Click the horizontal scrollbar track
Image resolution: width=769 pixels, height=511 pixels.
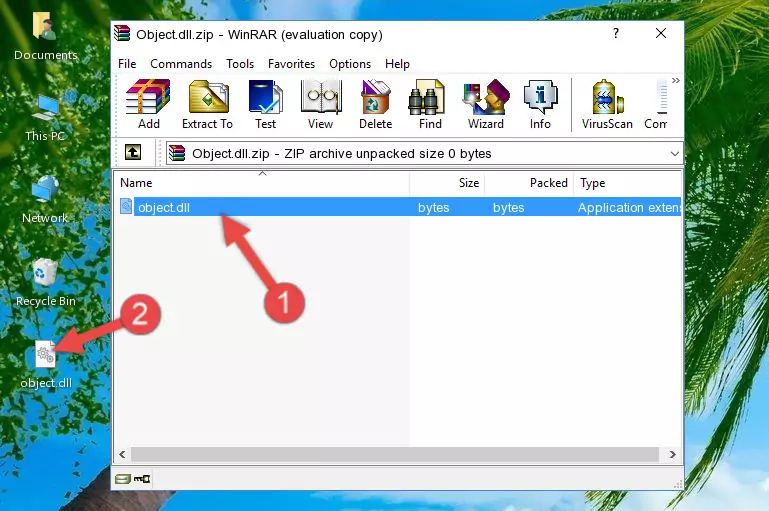pos(395,455)
